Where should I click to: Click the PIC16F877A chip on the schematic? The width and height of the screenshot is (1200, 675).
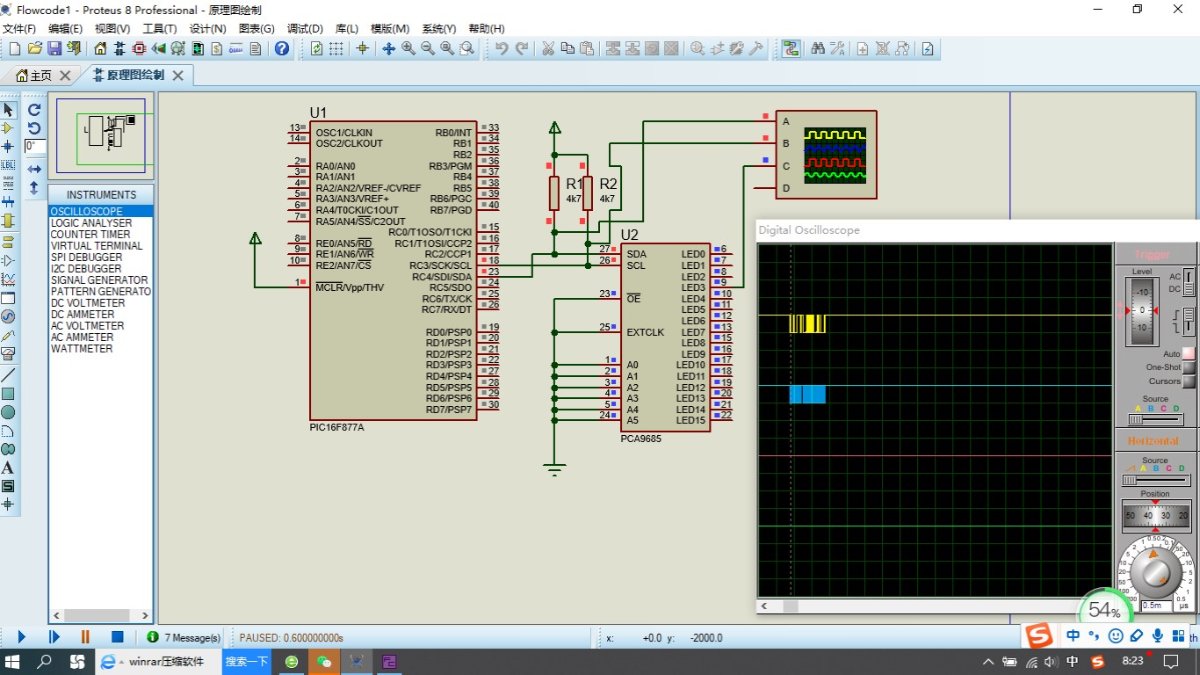coord(393,271)
